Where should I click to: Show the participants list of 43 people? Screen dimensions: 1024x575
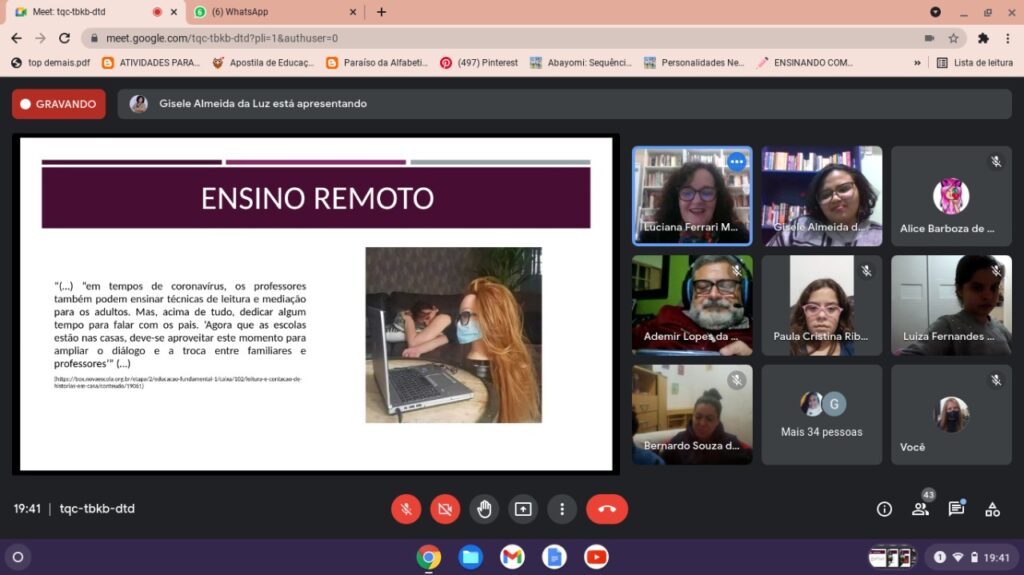pos(920,509)
